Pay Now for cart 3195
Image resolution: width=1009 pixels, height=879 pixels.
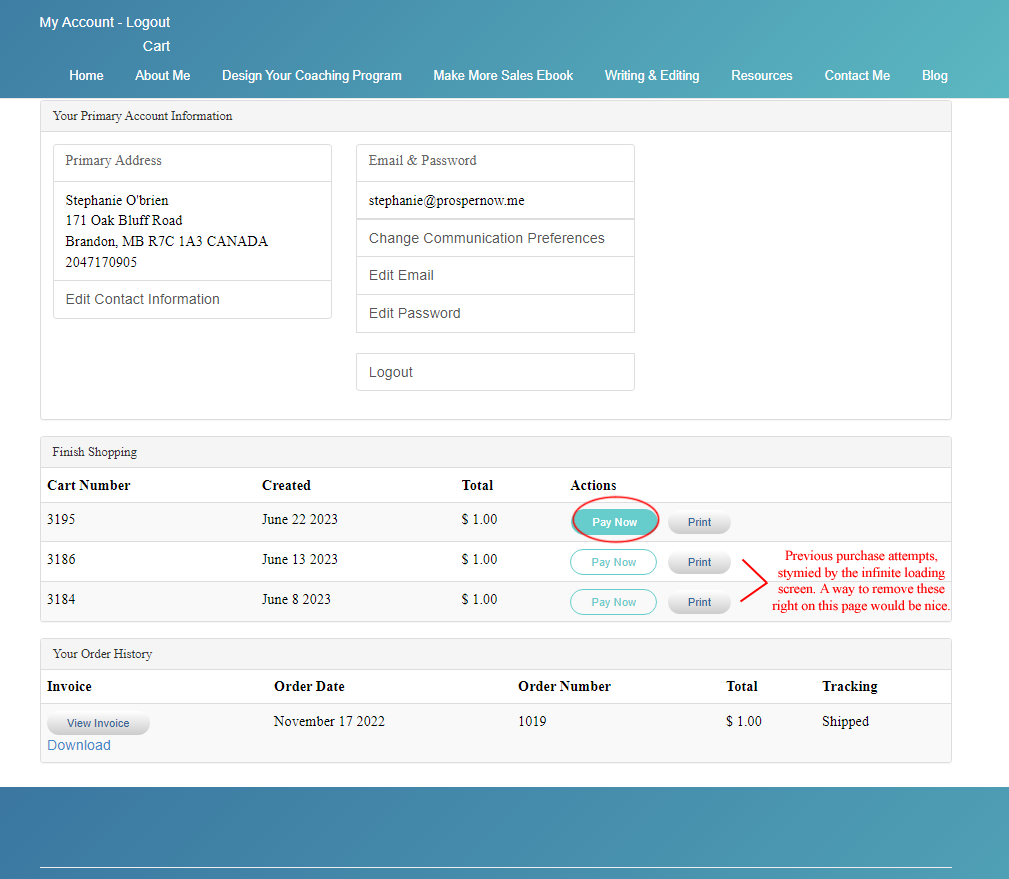615,522
